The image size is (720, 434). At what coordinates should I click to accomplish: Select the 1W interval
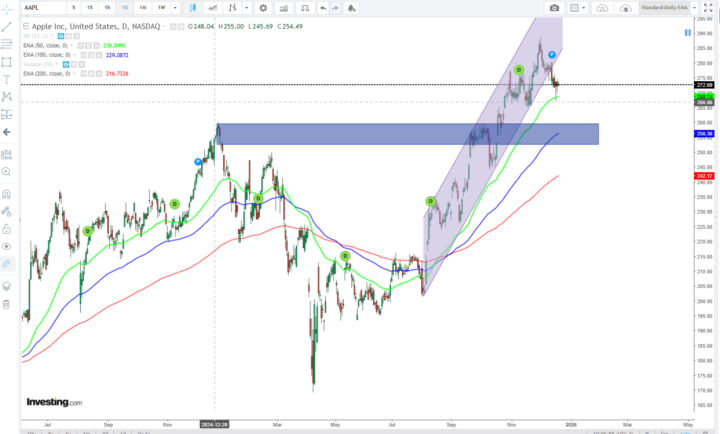tap(161, 8)
